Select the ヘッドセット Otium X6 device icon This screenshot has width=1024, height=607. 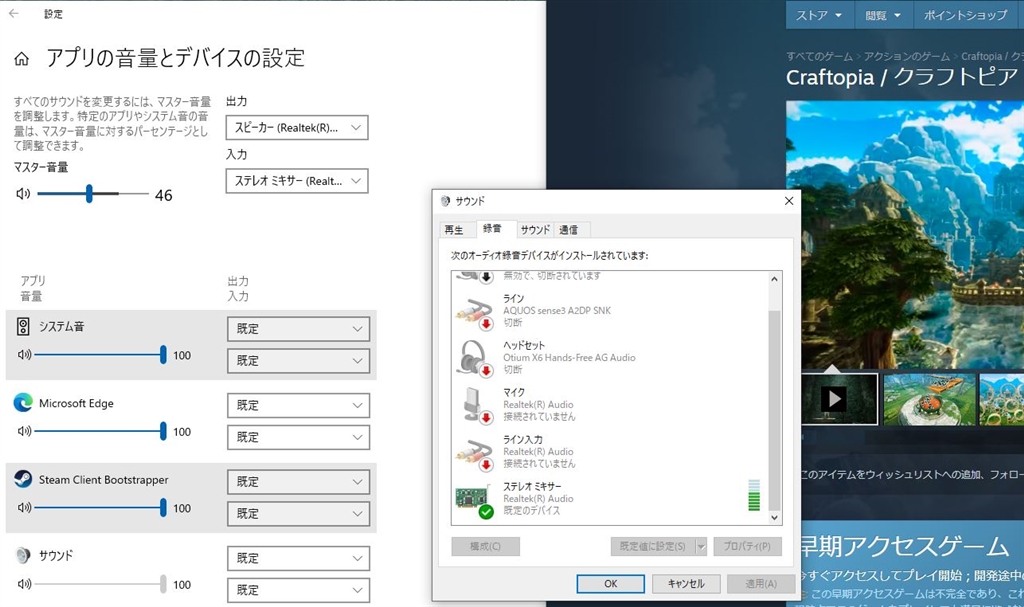pyautogui.click(x=474, y=358)
